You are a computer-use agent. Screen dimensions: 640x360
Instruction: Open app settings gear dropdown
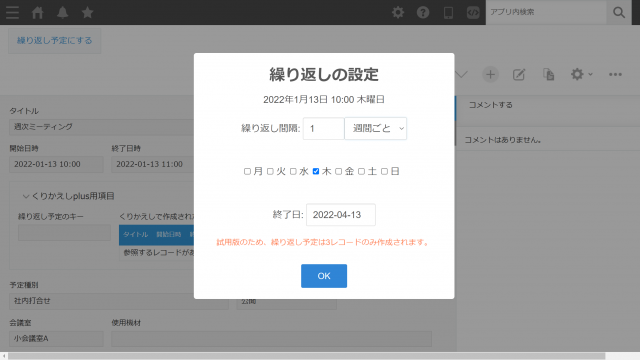click(x=581, y=75)
